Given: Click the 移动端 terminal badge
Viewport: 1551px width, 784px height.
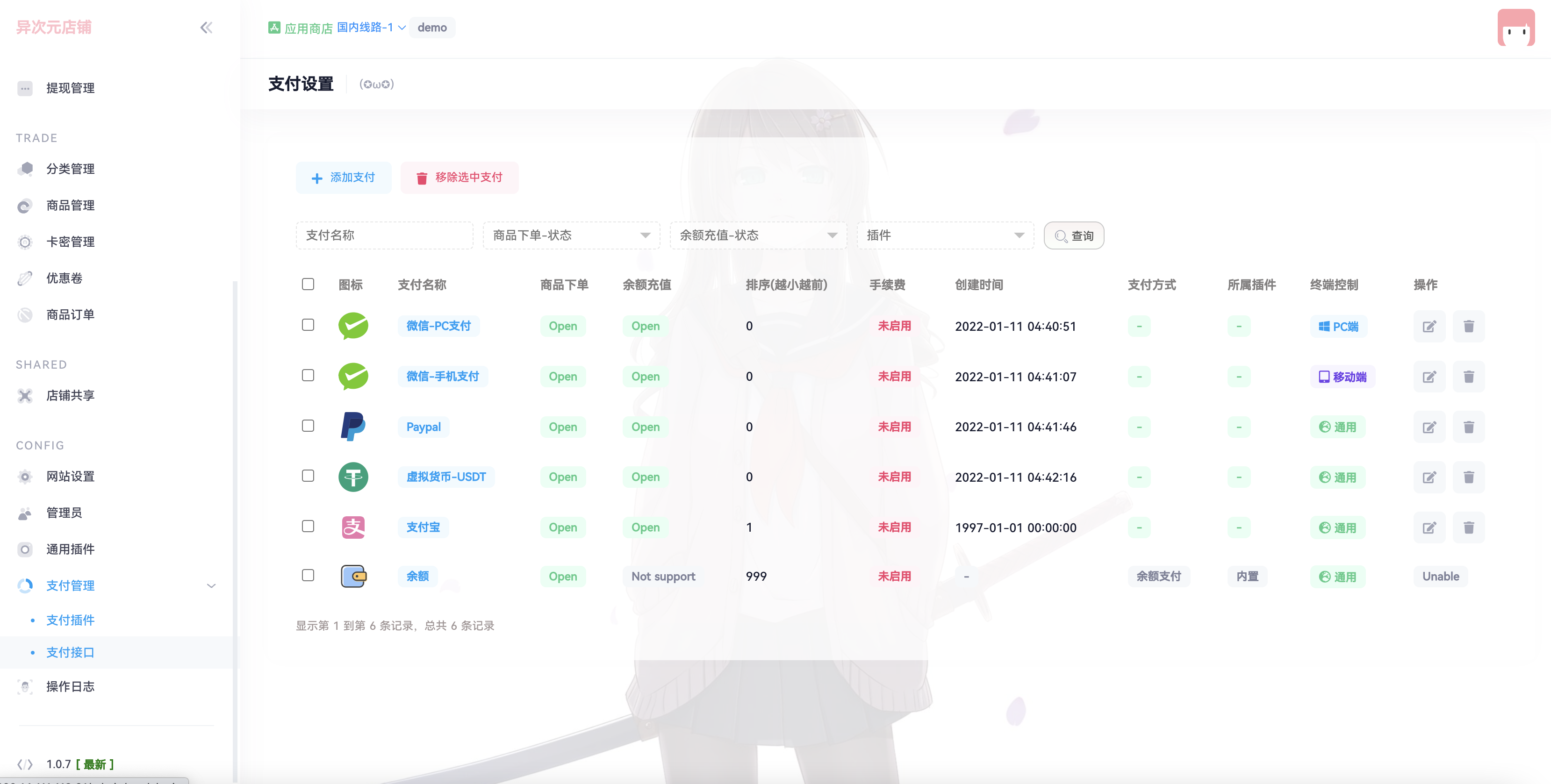Looking at the screenshot, I should (x=1342, y=377).
